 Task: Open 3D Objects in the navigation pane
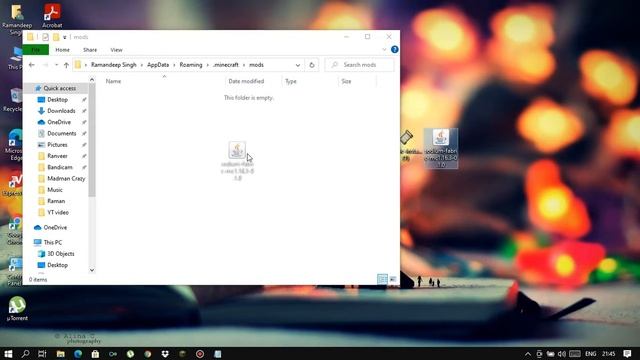[61, 254]
